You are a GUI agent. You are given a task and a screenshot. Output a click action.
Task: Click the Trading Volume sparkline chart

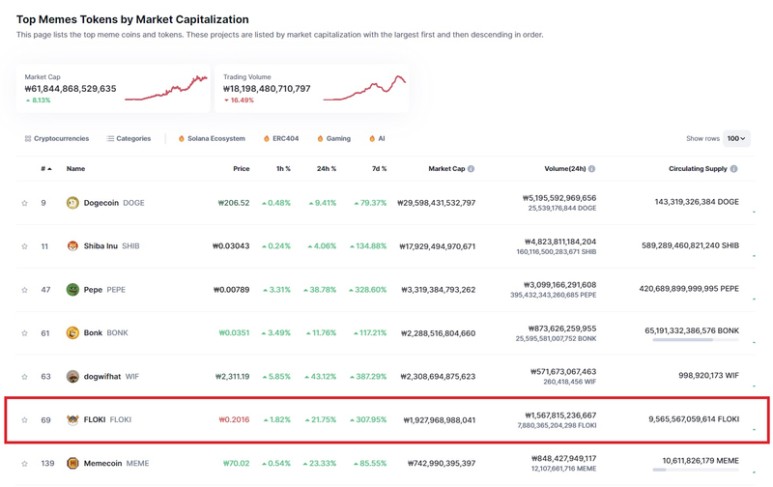(365, 88)
